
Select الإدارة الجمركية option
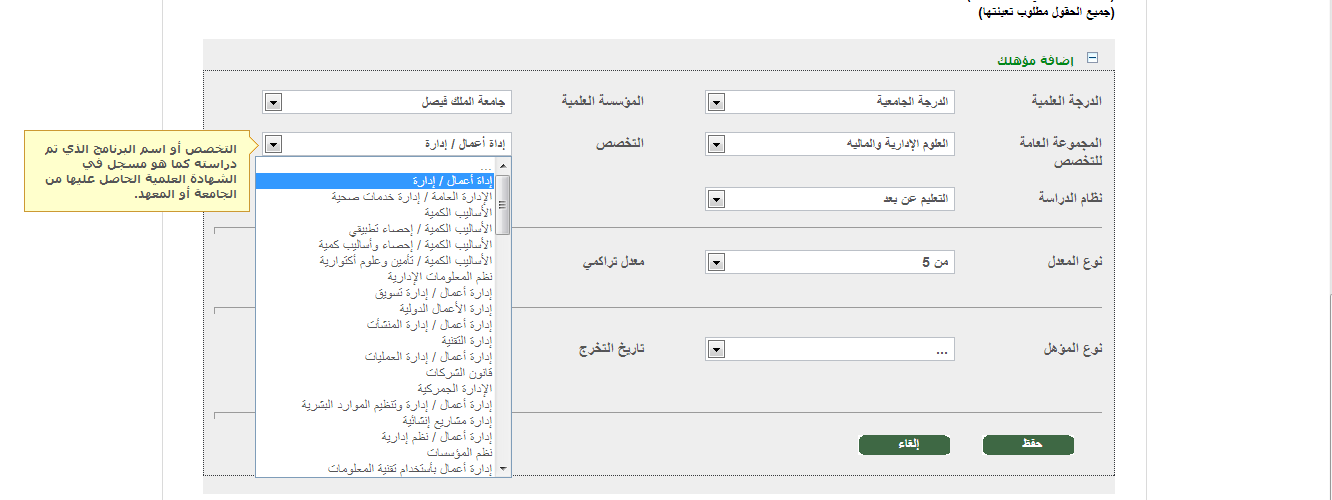coord(454,388)
